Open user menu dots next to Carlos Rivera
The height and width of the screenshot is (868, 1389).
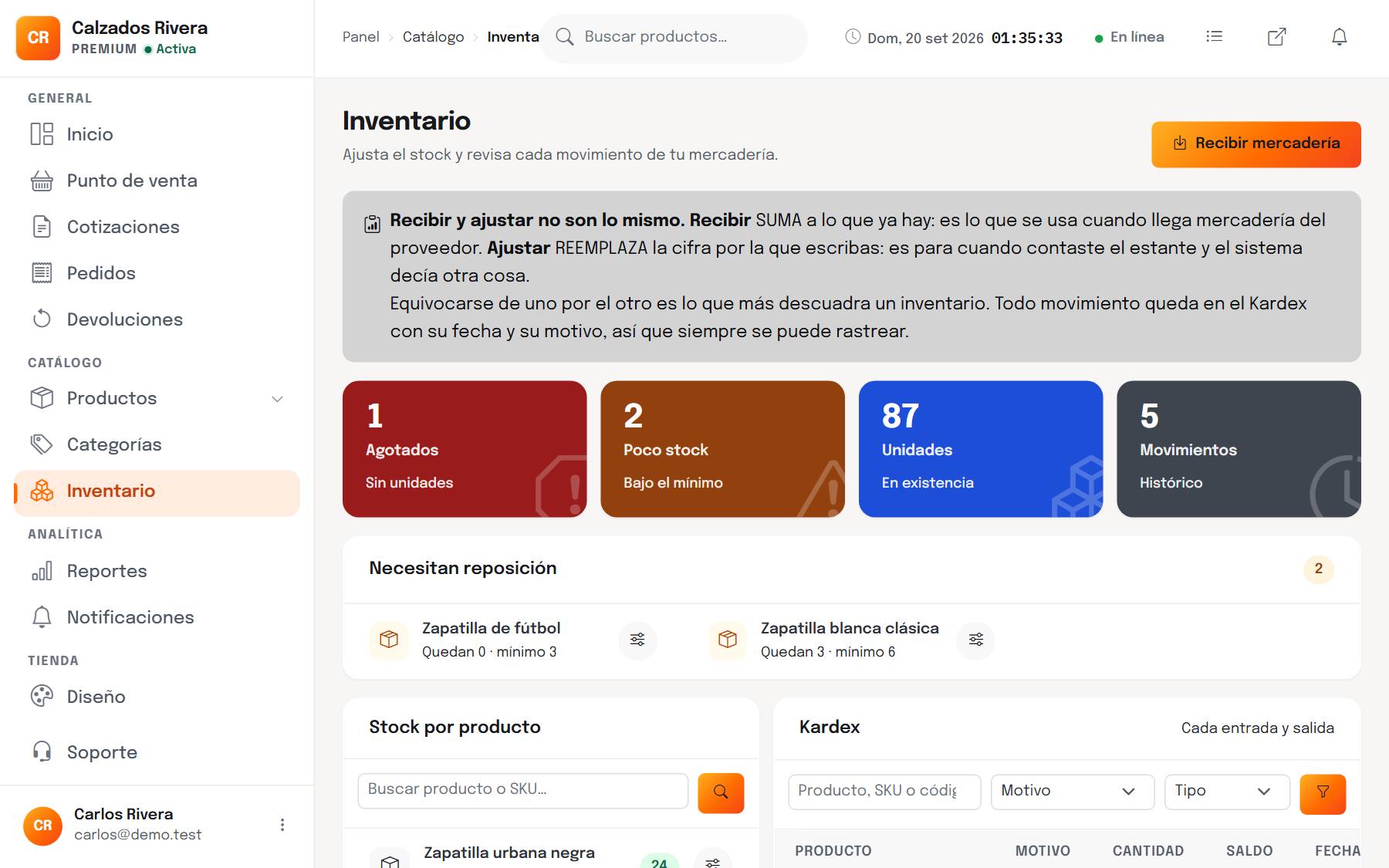pyautogui.click(x=282, y=825)
